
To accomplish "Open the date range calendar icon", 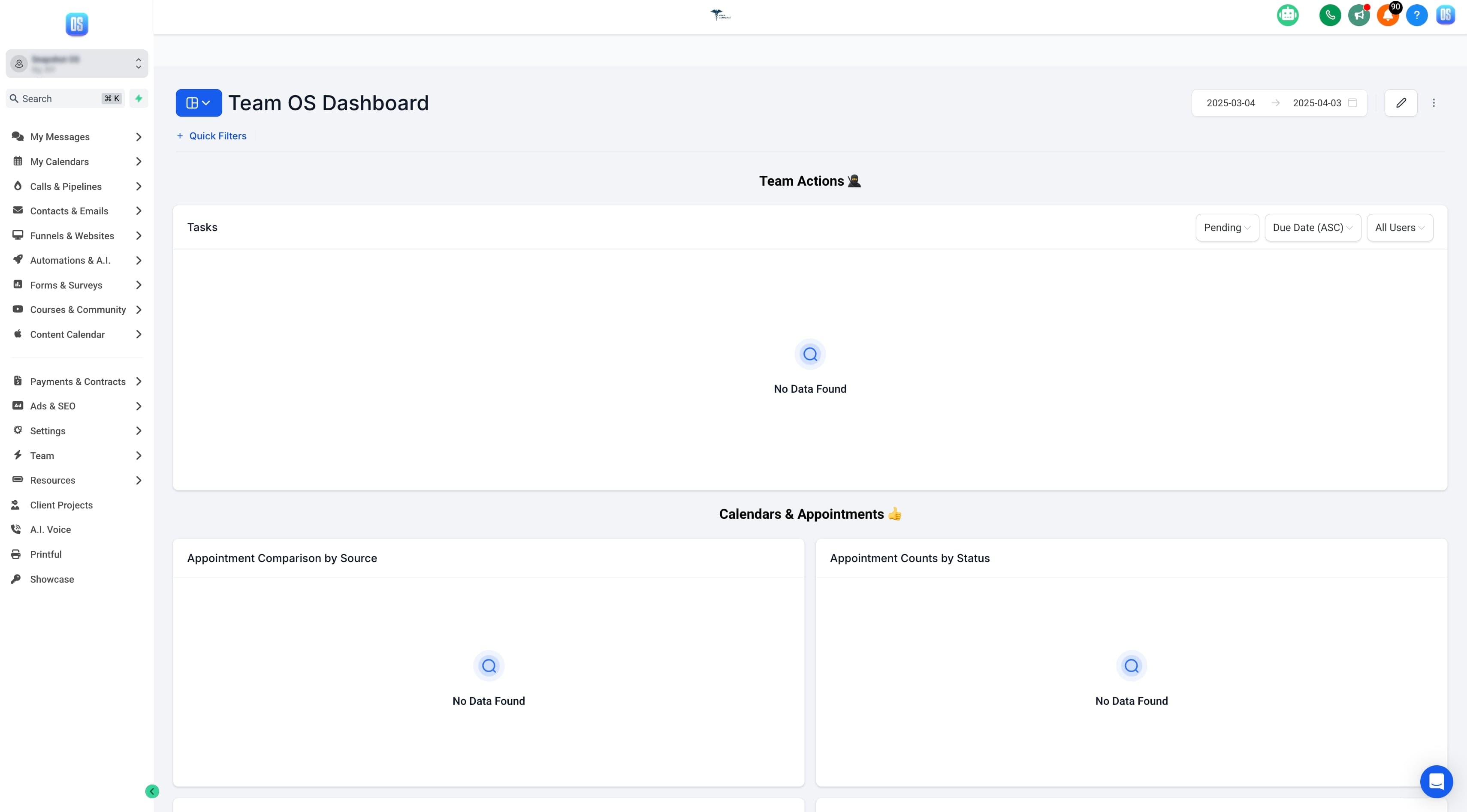I will tap(1352, 103).
